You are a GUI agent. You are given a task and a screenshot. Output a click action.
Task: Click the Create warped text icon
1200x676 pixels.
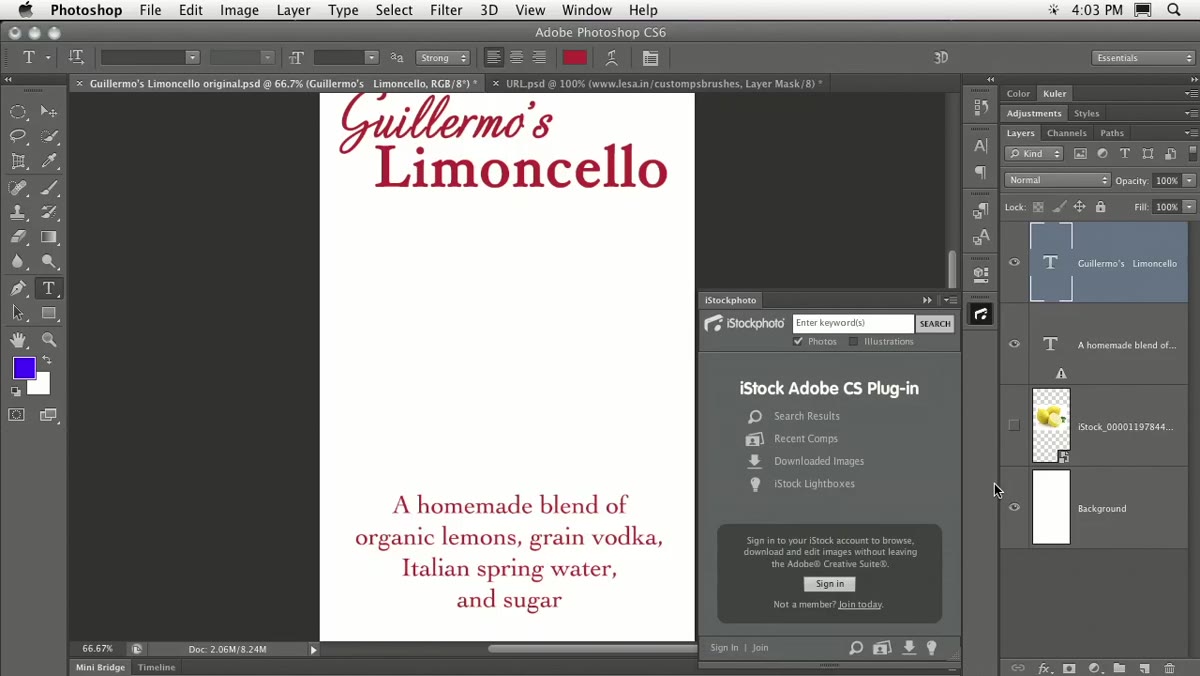point(612,58)
